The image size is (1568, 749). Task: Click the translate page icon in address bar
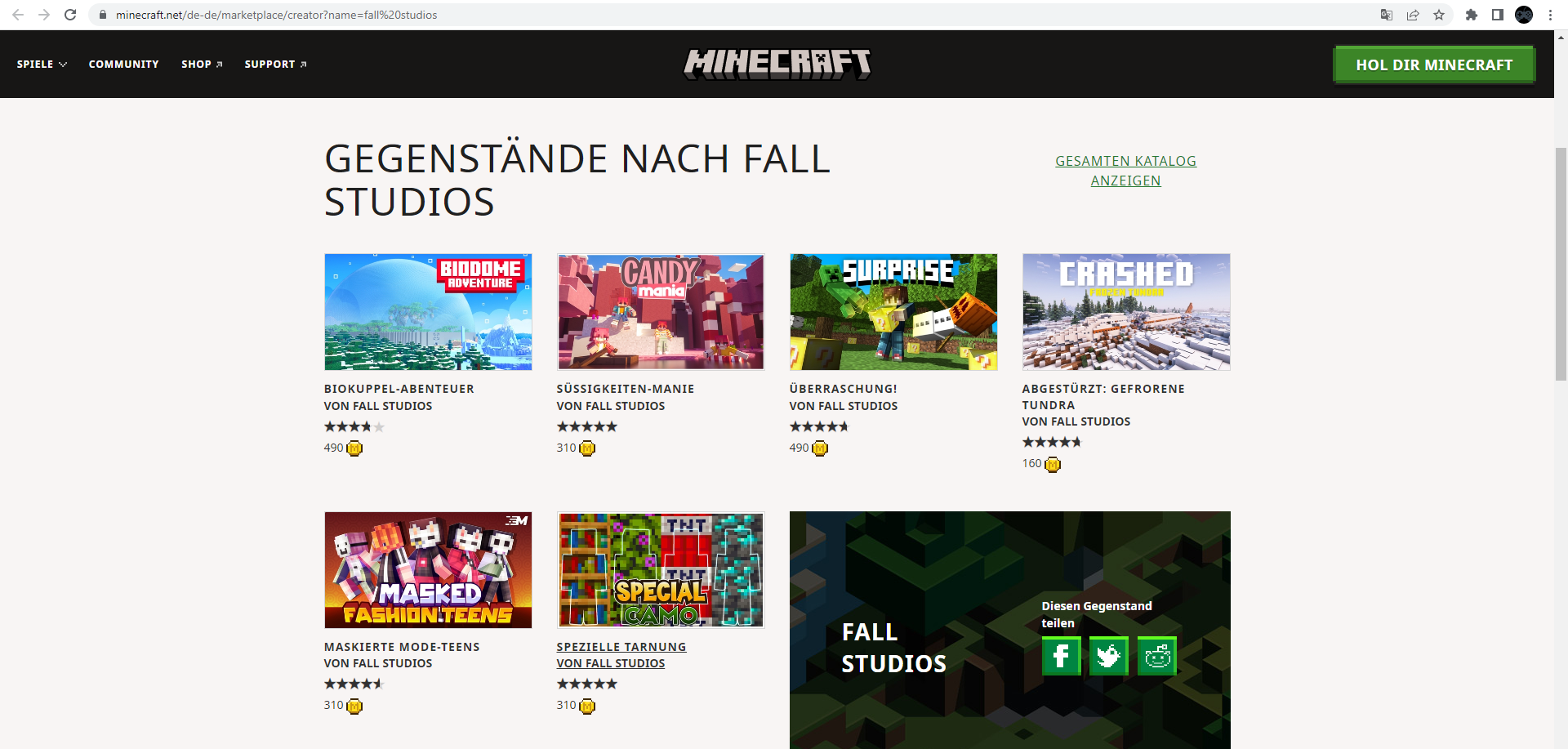point(1387,15)
